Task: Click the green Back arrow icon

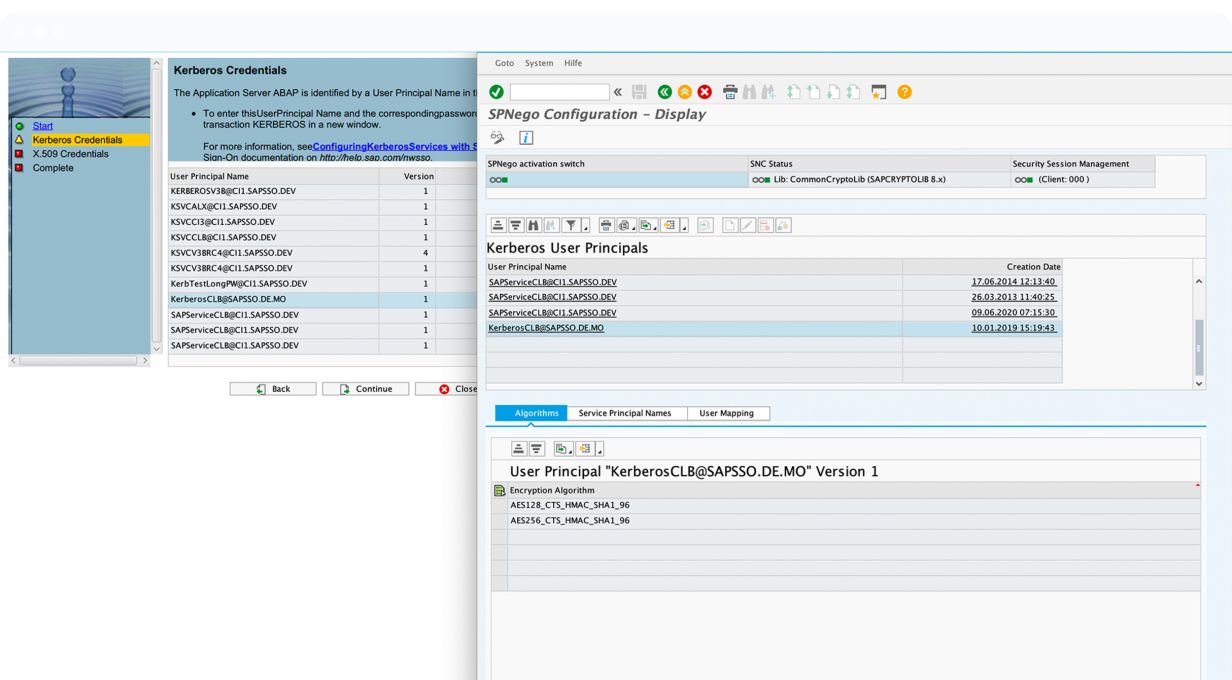Action: pyautogui.click(x=665, y=92)
